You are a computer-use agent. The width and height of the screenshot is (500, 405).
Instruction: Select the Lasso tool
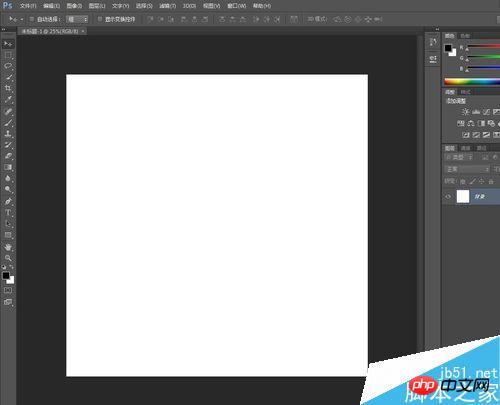click(x=8, y=66)
